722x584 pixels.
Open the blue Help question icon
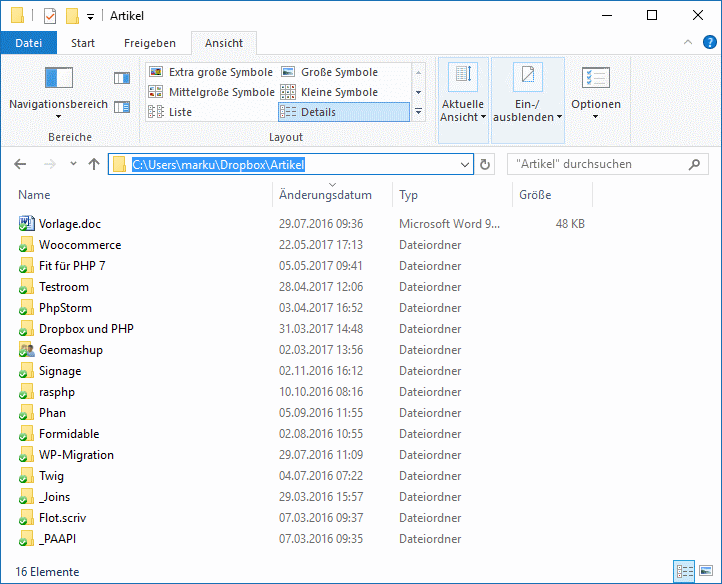pos(710,42)
